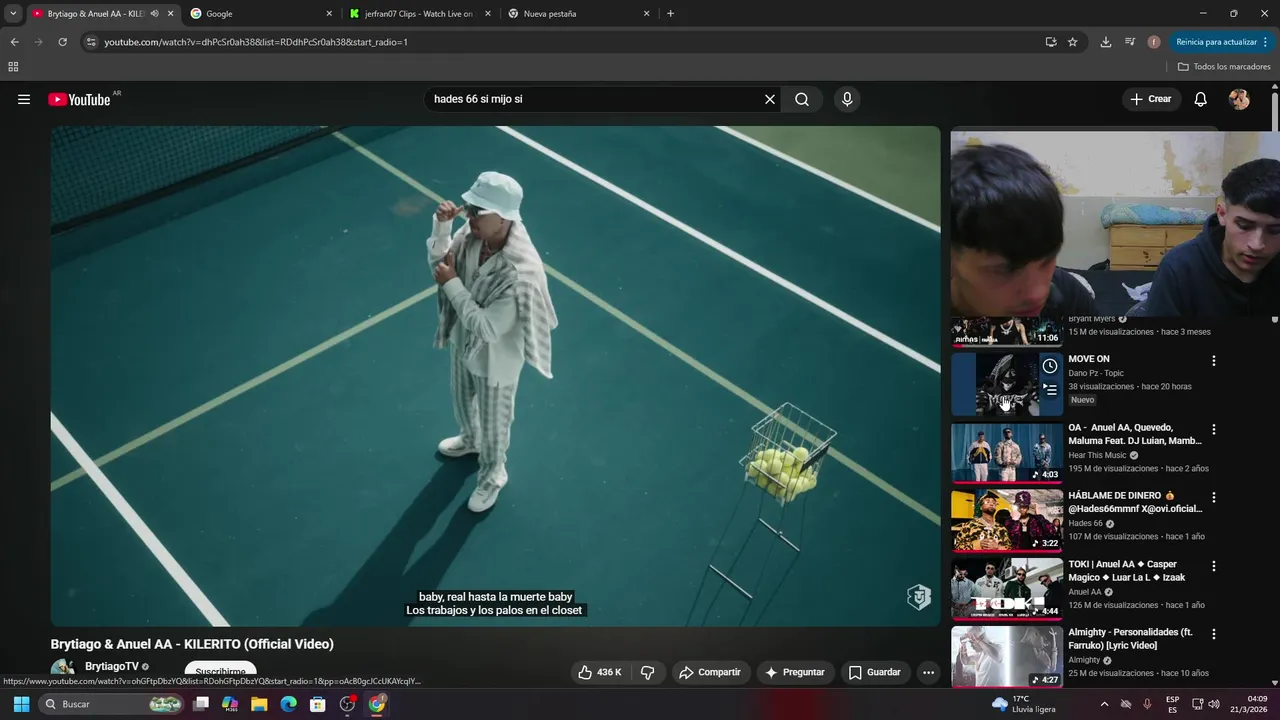The image size is (1280, 720).
Task: Open HÁBLAME DE DINERO thumbnail
Action: tap(1006, 520)
